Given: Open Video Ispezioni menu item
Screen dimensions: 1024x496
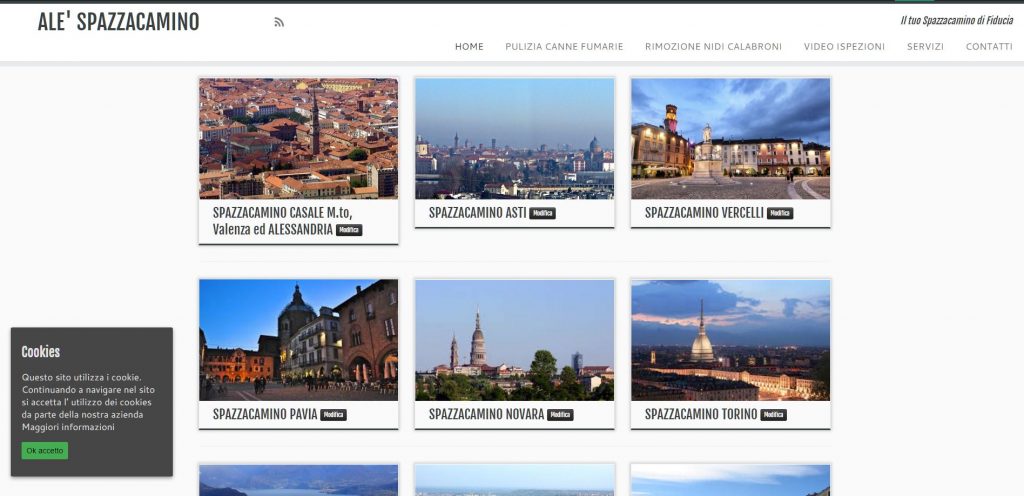Looking at the screenshot, I should point(844,46).
